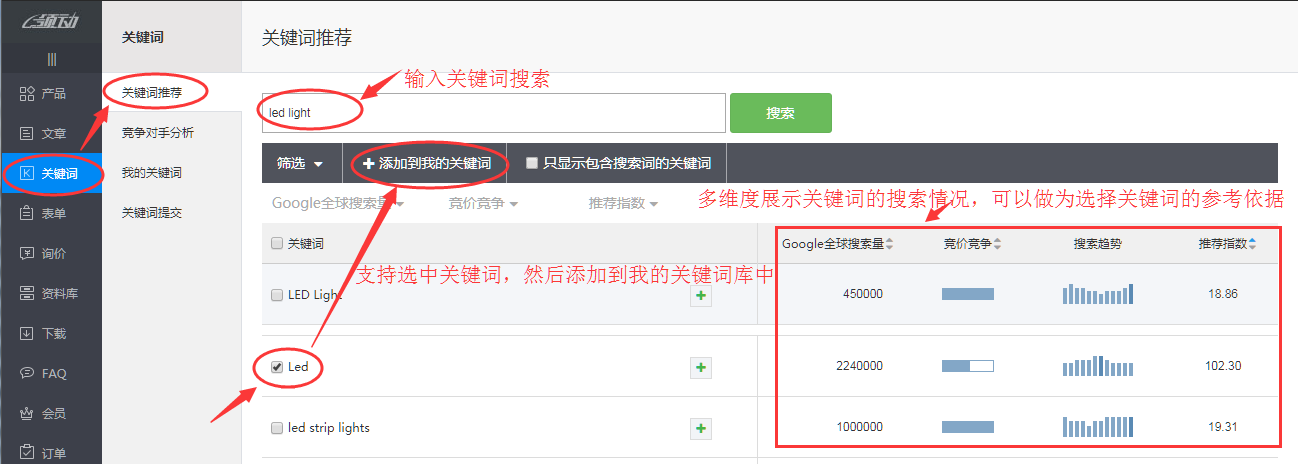The width and height of the screenshot is (1298, 464).
Task: Open 竞争对手分析 submenu item
Action: [157, 132]
